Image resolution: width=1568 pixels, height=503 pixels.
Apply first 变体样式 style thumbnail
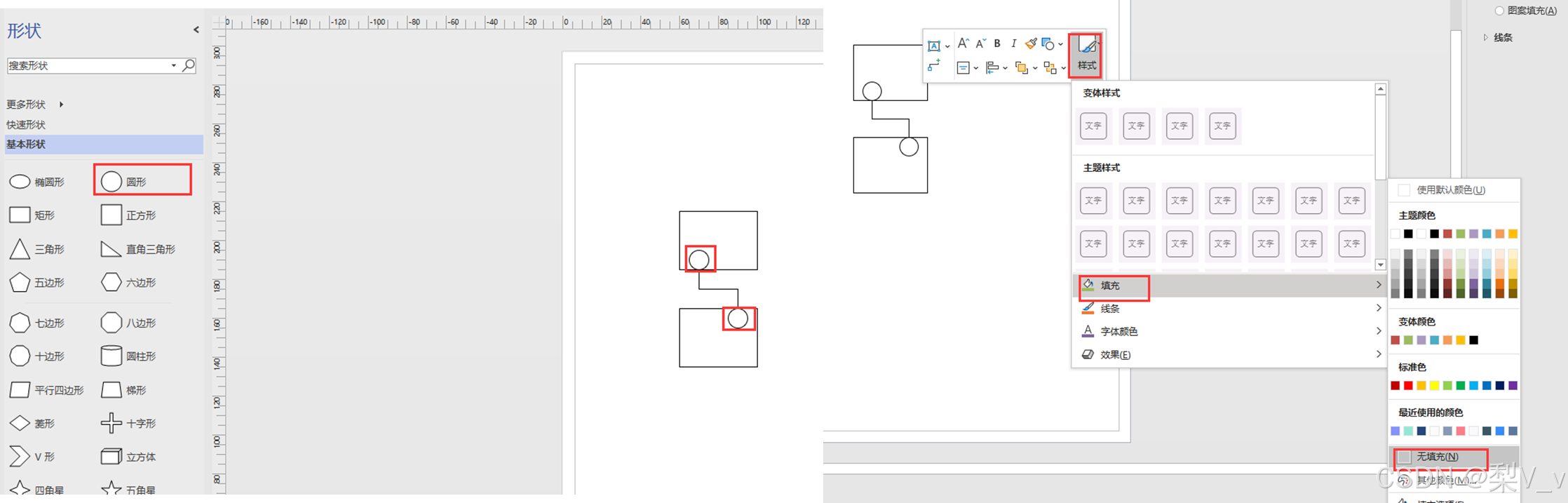click(x=1093, y=126)
